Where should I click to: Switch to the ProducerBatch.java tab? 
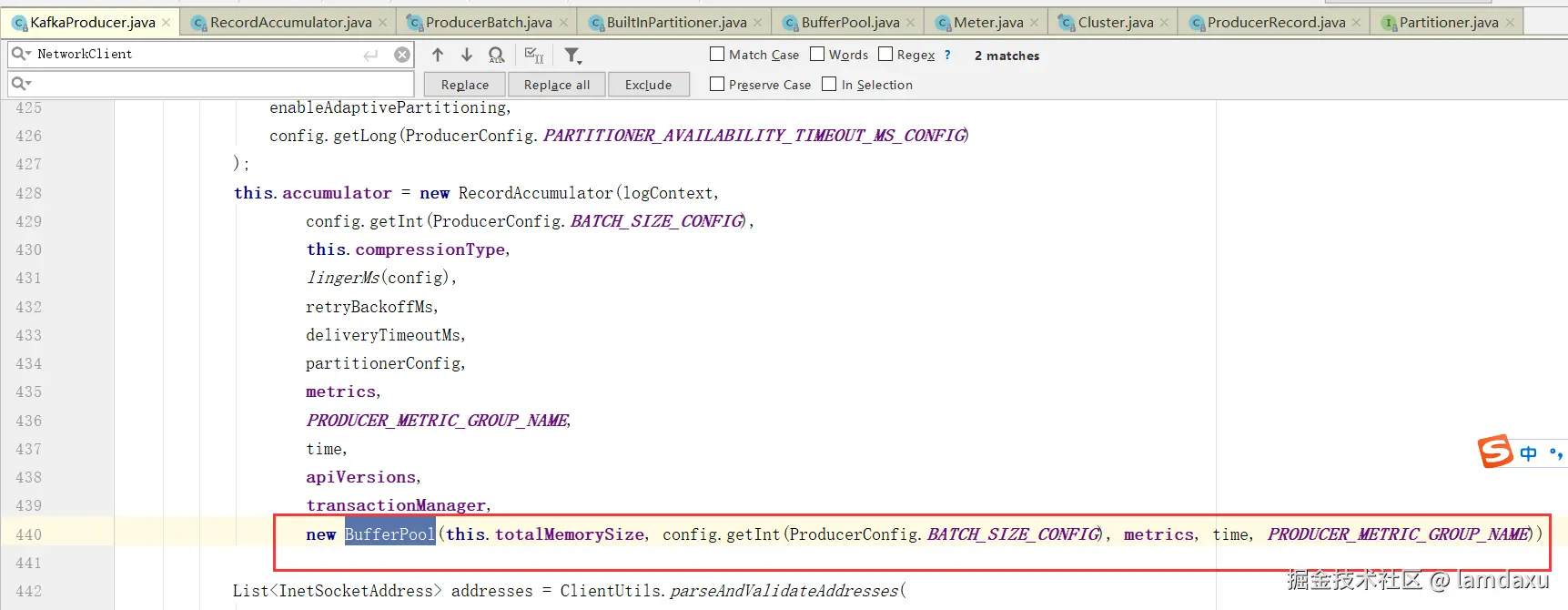point(489,22)
